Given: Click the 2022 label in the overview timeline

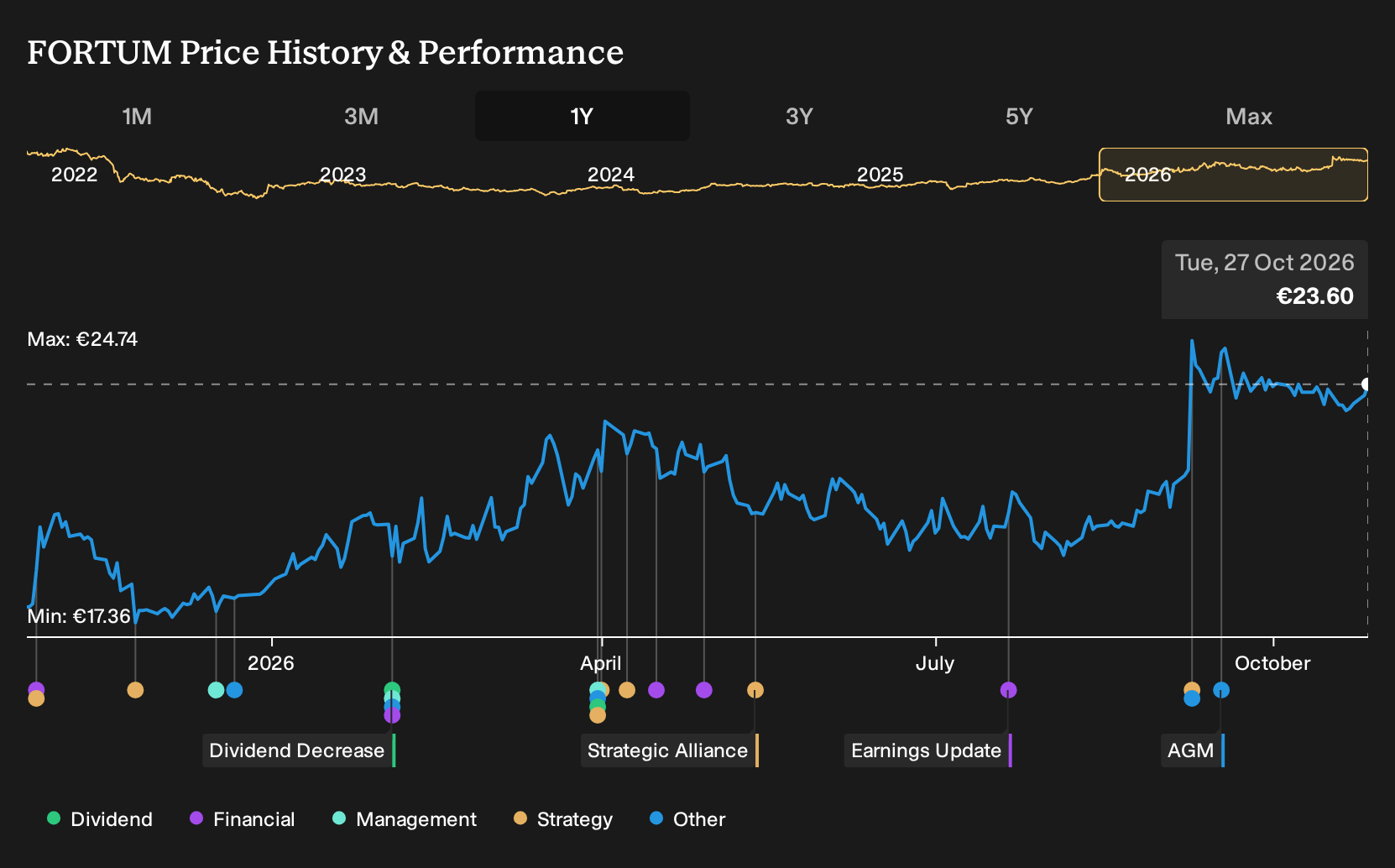Looking at the screenshot, I should (75, 175).
